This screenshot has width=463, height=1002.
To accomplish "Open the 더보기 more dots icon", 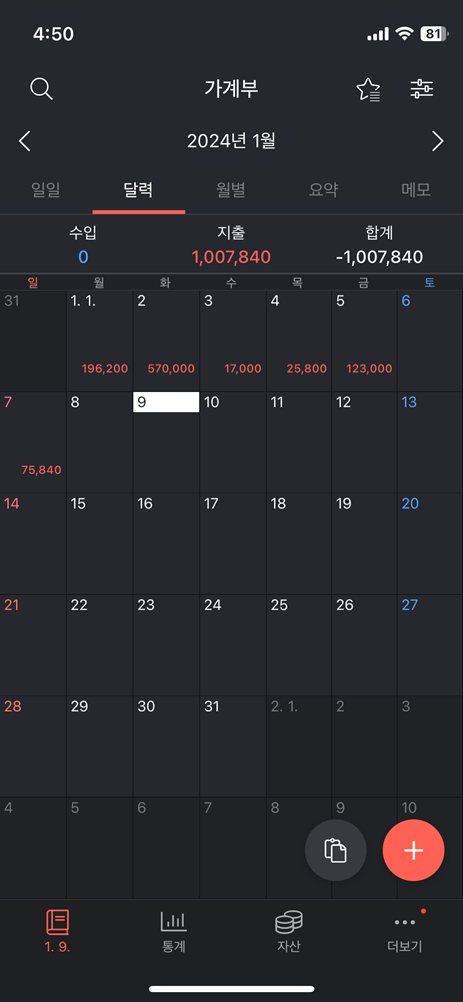I will [405, 922].
